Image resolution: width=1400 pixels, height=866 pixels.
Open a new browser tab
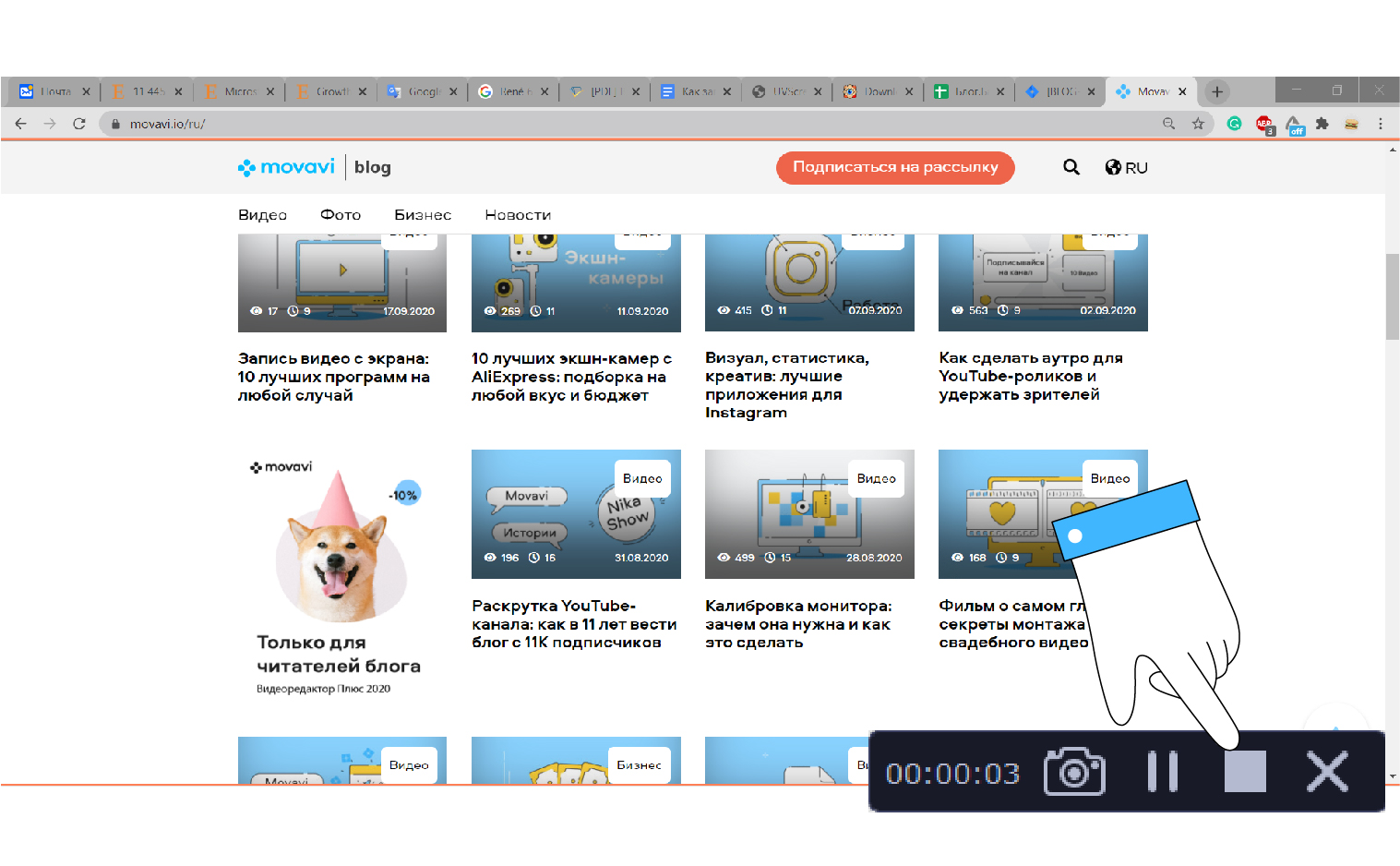click(1216, 91)
